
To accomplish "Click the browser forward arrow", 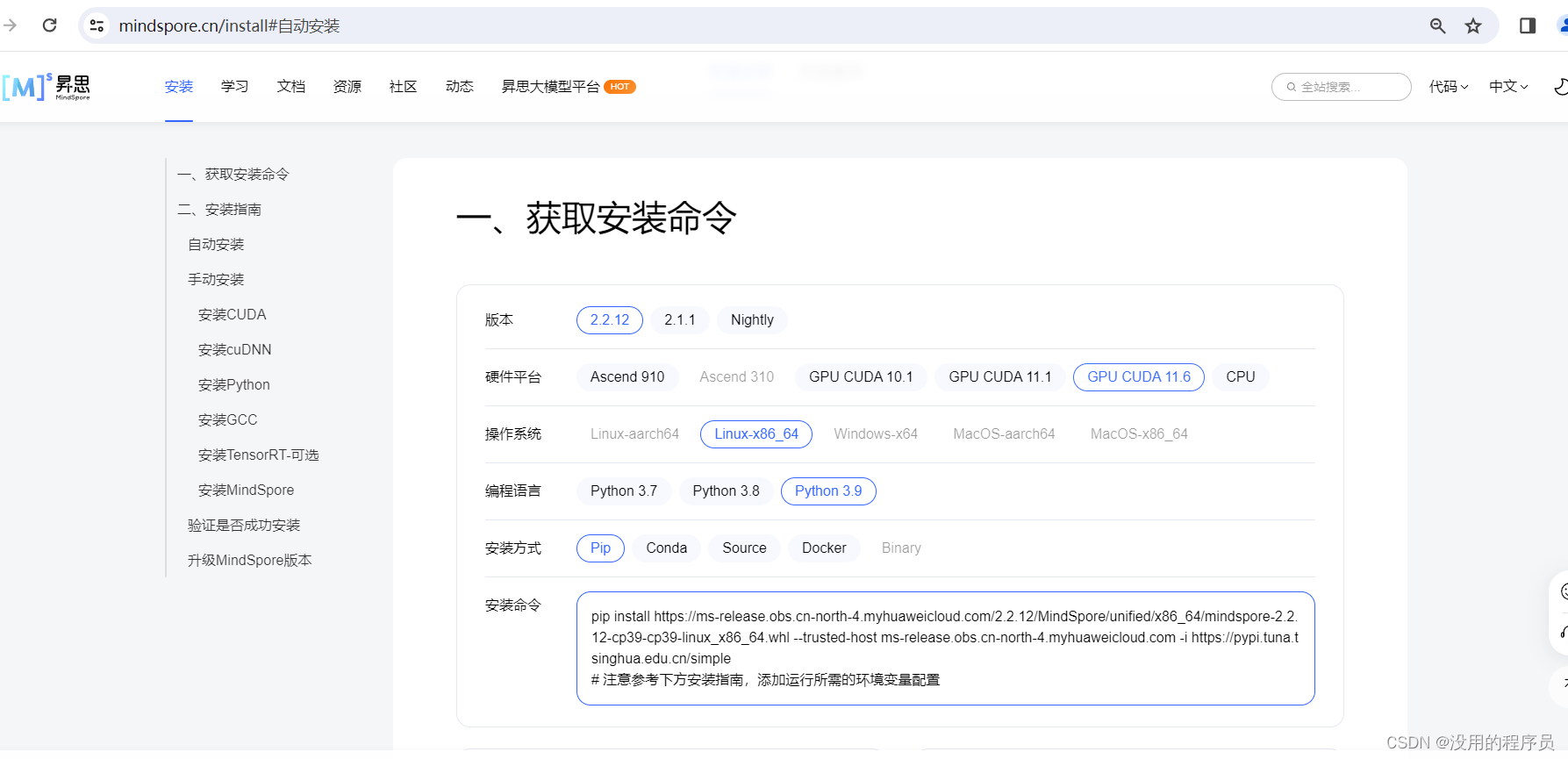I will [x=11, y=25].
